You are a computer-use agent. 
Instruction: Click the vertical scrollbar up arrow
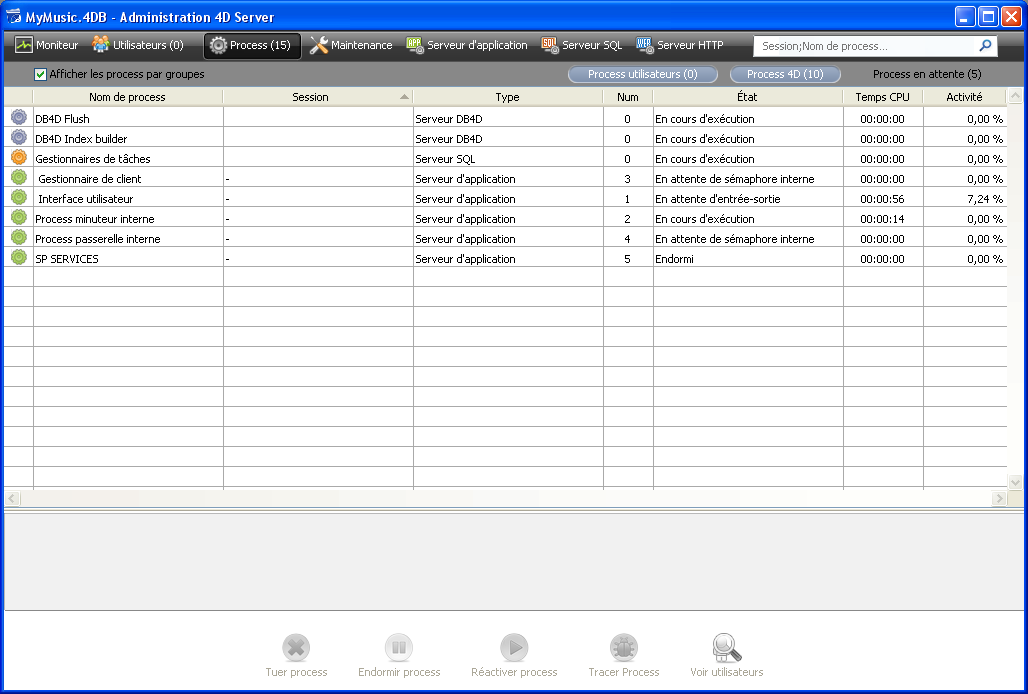[1015, 96]
